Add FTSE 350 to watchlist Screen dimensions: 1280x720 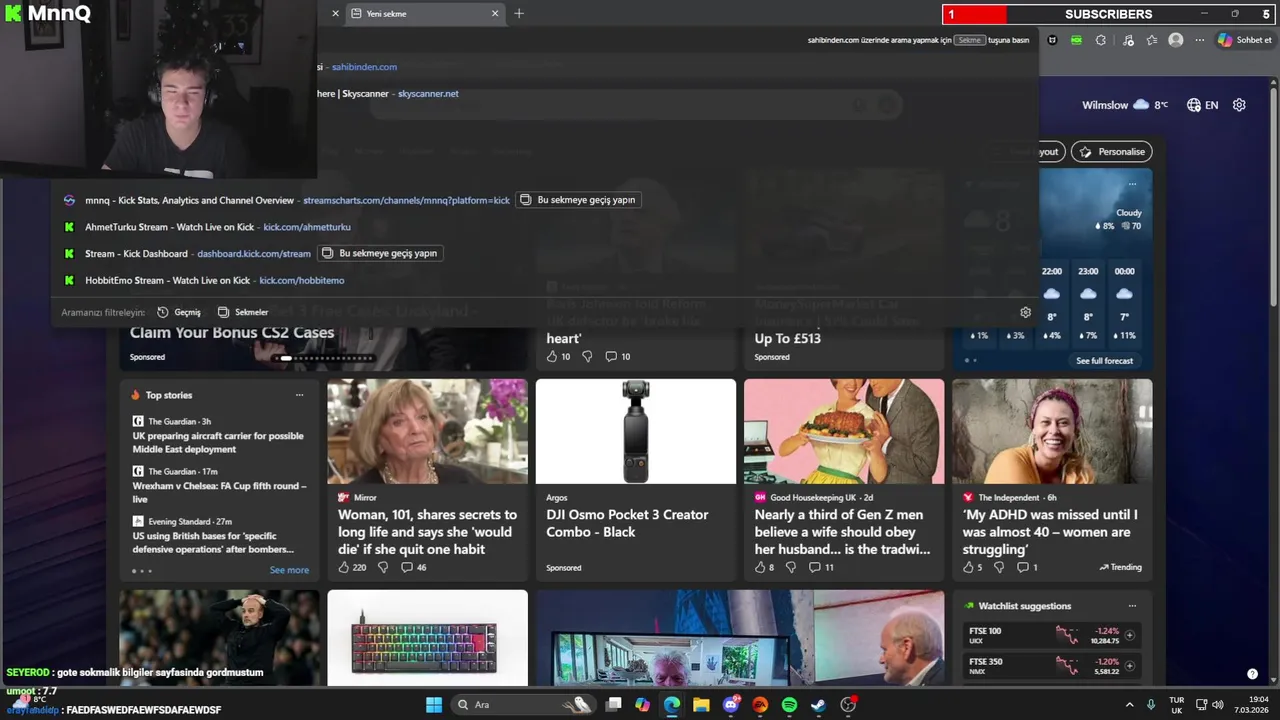pos(1130,665)
